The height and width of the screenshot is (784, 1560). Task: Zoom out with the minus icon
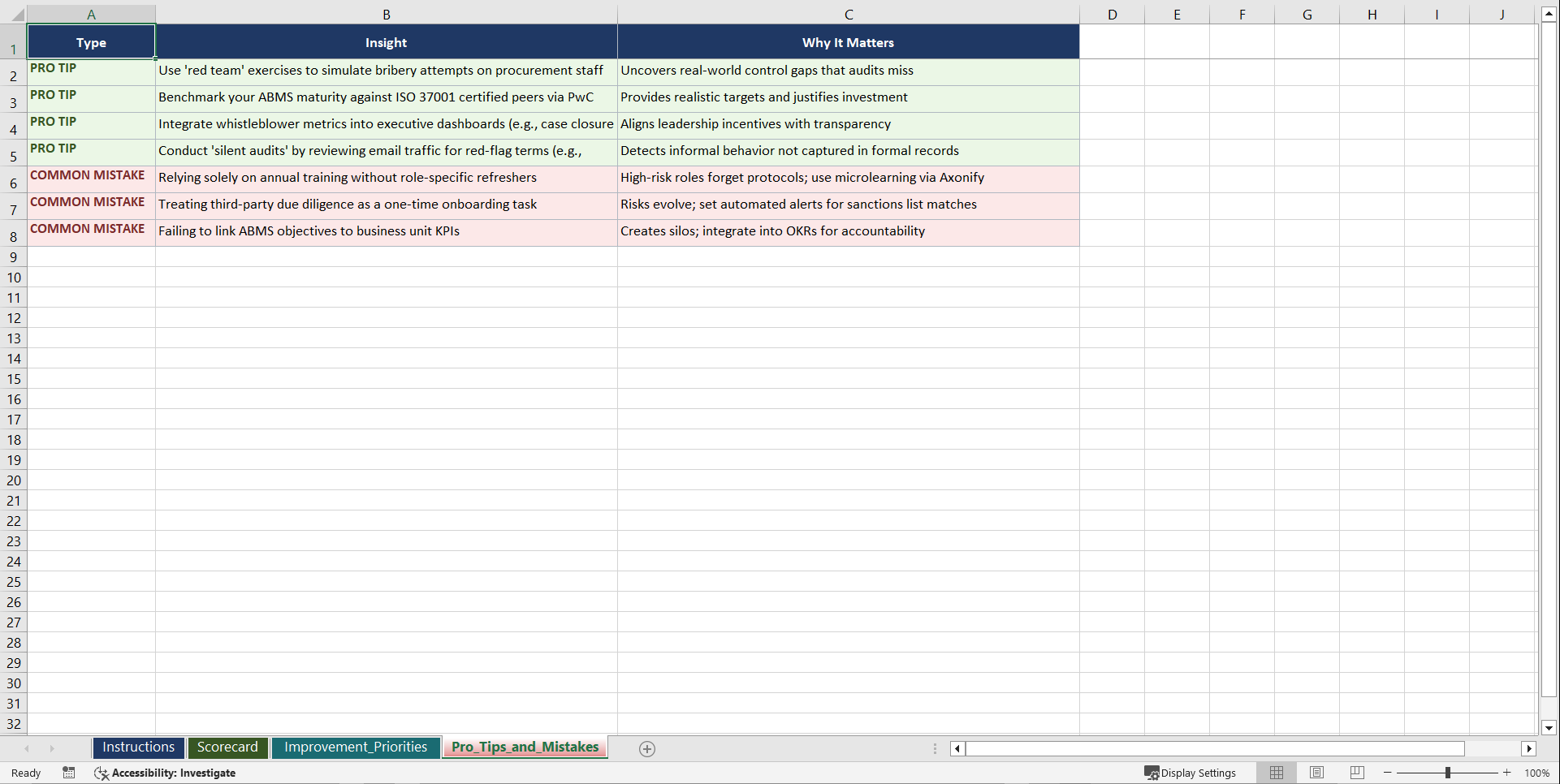pyautogui.click(x=1387, y=773)
